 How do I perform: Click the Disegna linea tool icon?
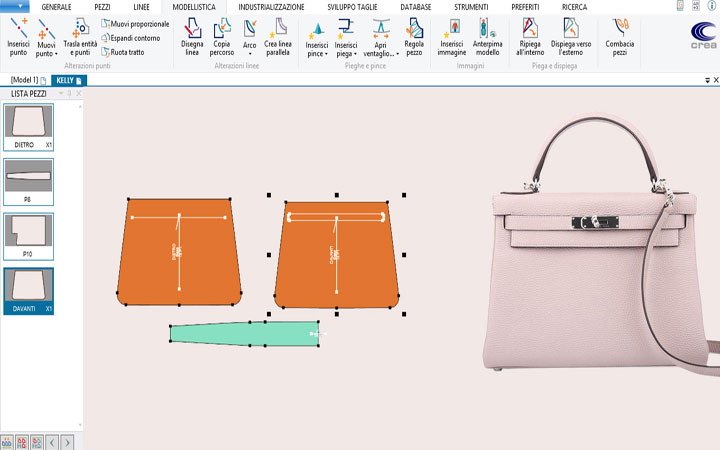coord(192,34)
